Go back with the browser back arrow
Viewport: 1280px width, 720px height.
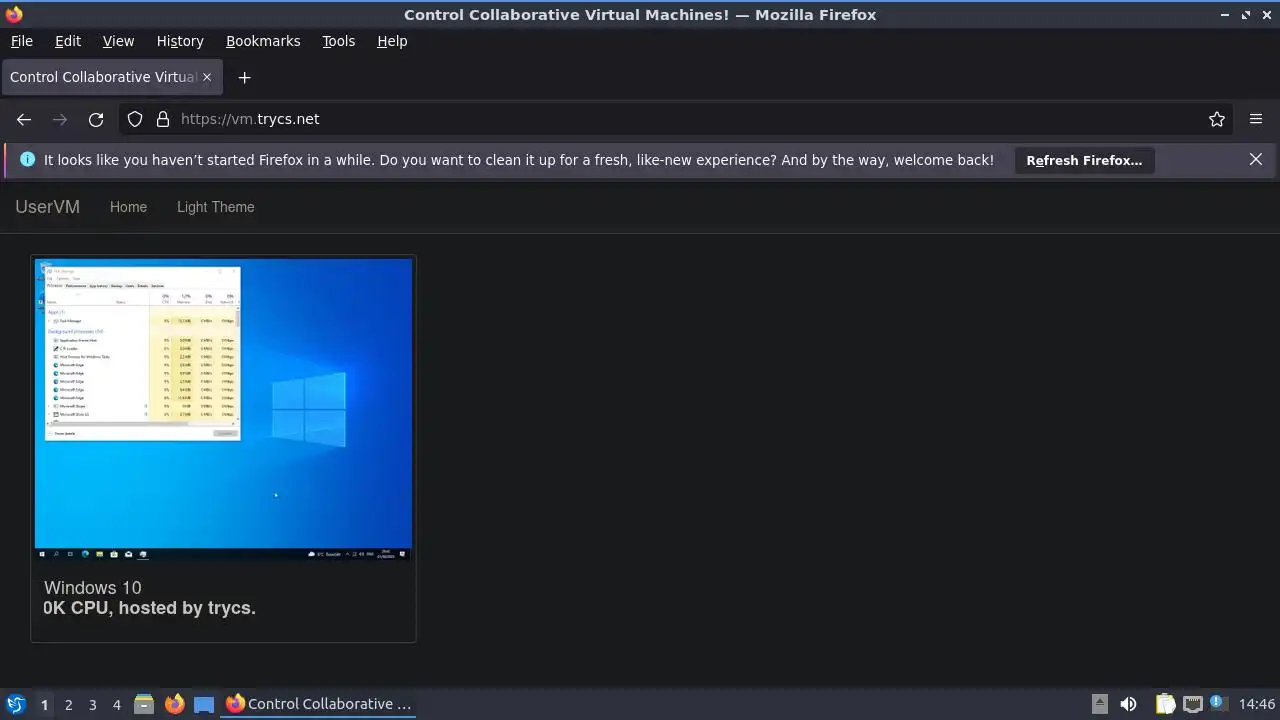pos(24,119)
